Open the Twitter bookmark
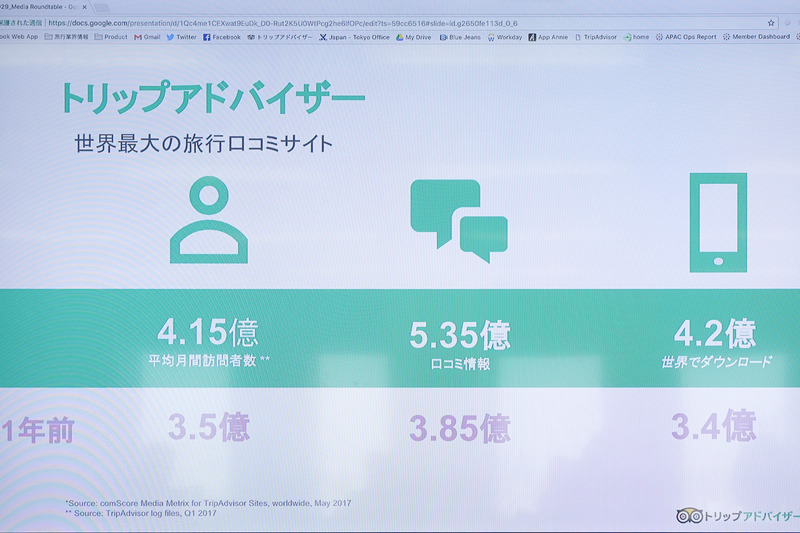This screenshot has height=533, width=800. [182, 37]
